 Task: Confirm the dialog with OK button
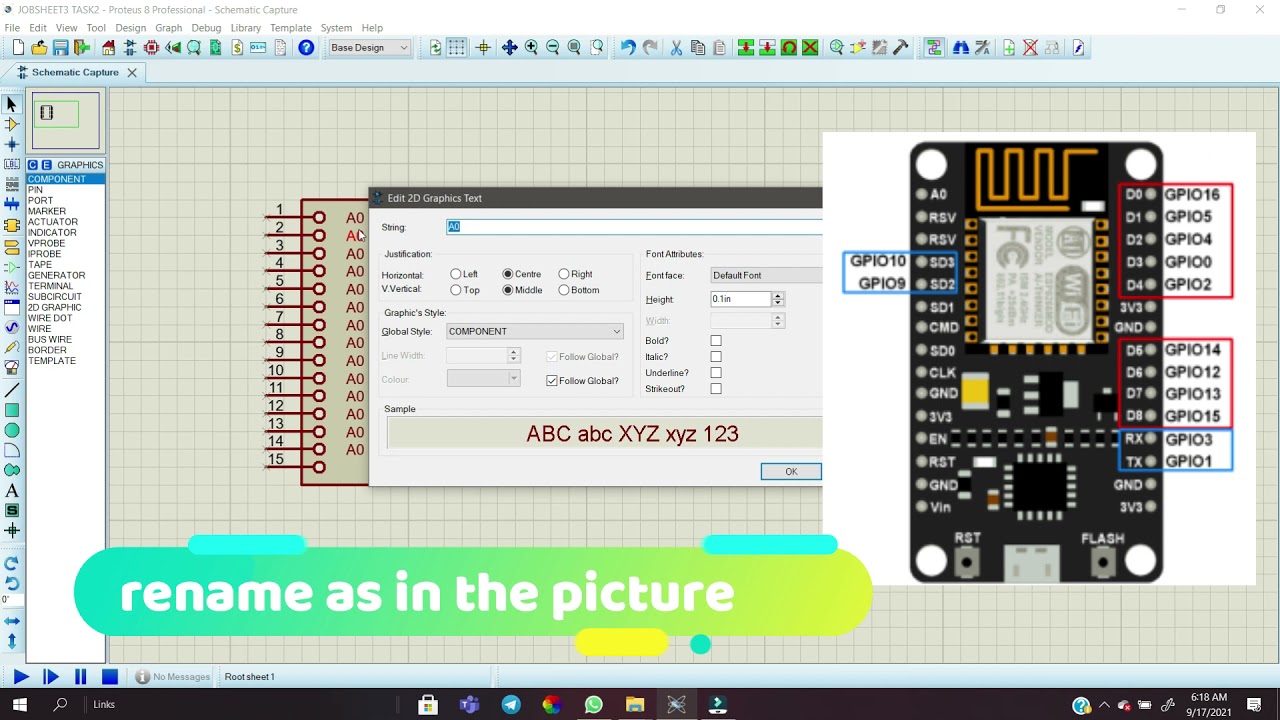[x=791, y=472]
